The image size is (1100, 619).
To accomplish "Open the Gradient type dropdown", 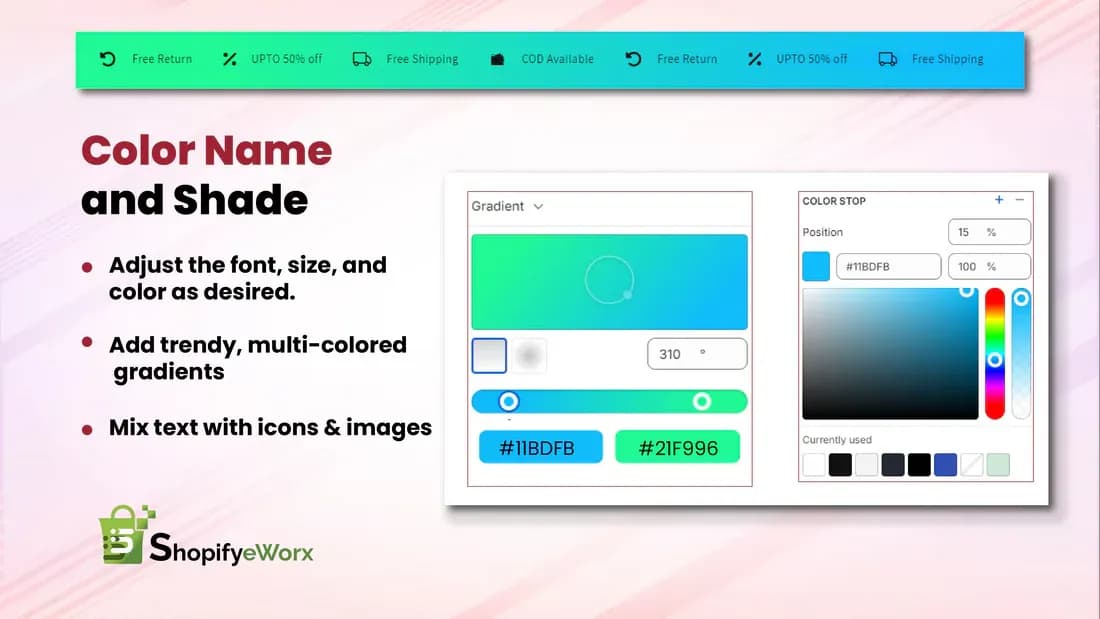I will point(507,206).
